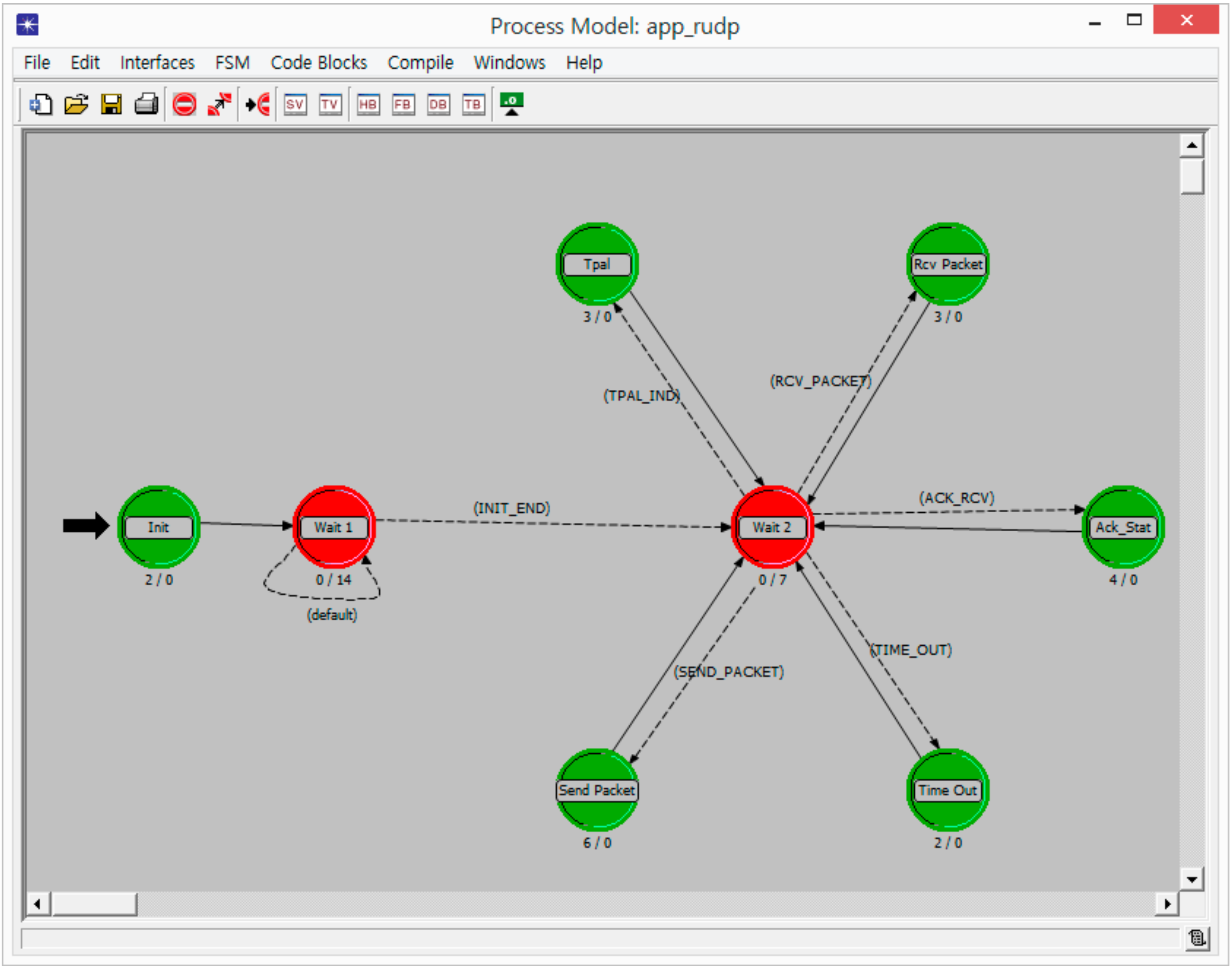1232x969 pixels.
Task: Open the SV state variables block
Action: tap(295, 104)
